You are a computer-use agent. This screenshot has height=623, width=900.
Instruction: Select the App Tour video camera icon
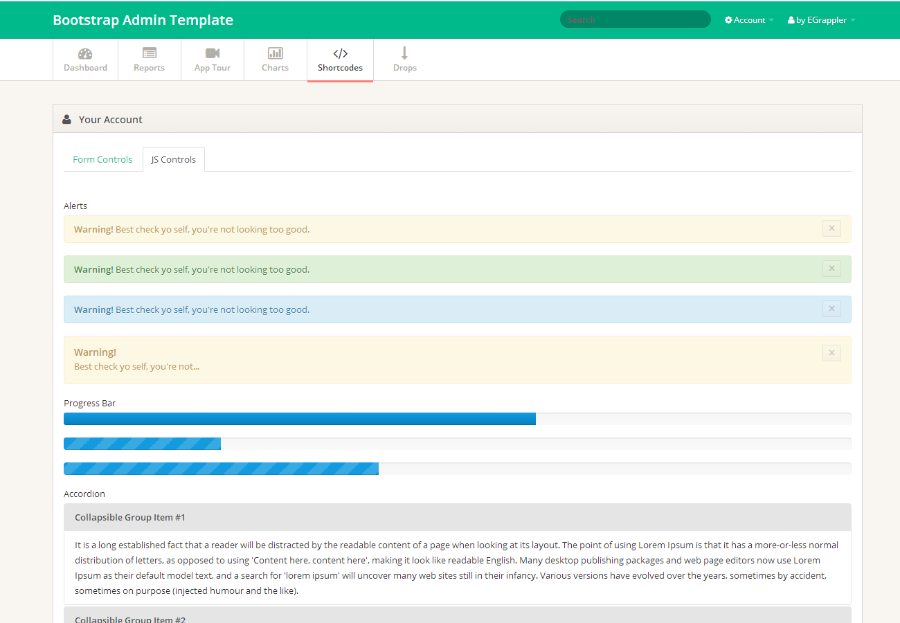coord(212,53)
